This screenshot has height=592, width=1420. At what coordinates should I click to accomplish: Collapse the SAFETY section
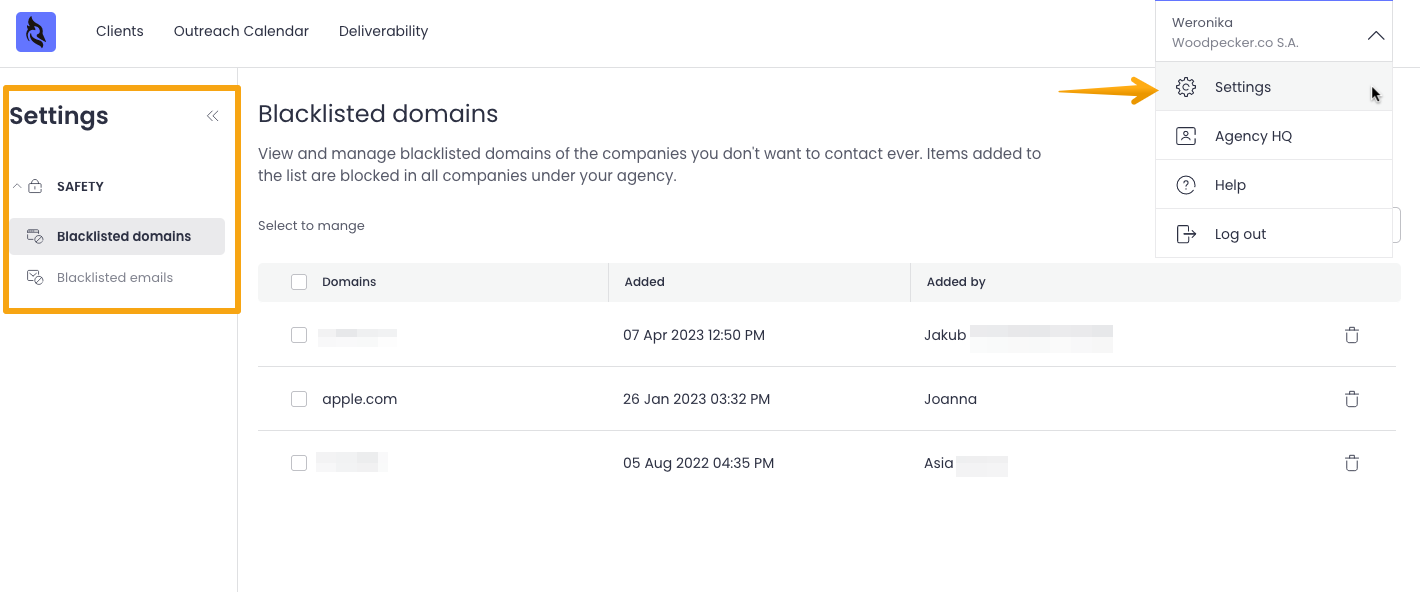[17, 187]
